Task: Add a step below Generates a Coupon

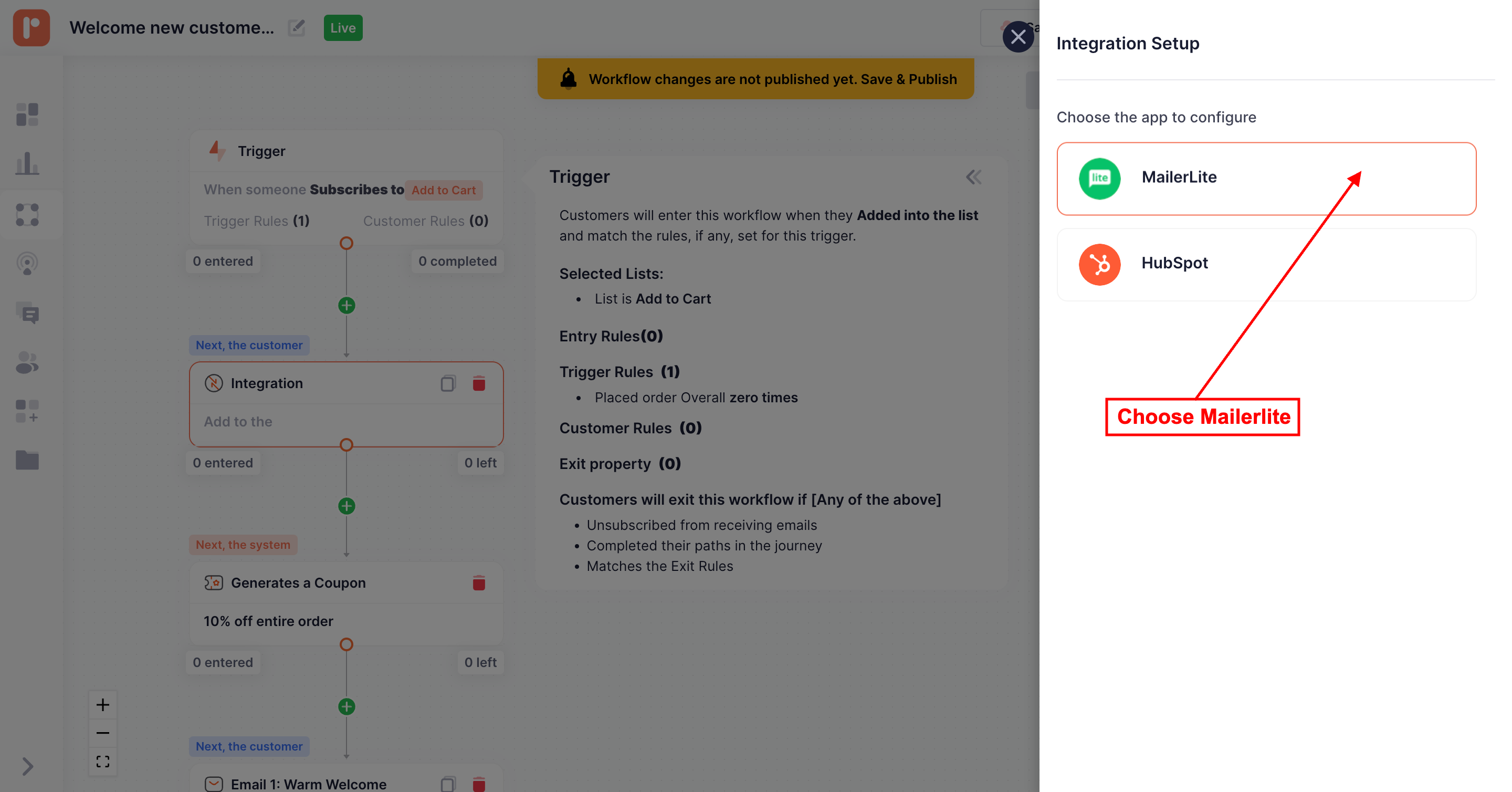Action: coord(346,706)
